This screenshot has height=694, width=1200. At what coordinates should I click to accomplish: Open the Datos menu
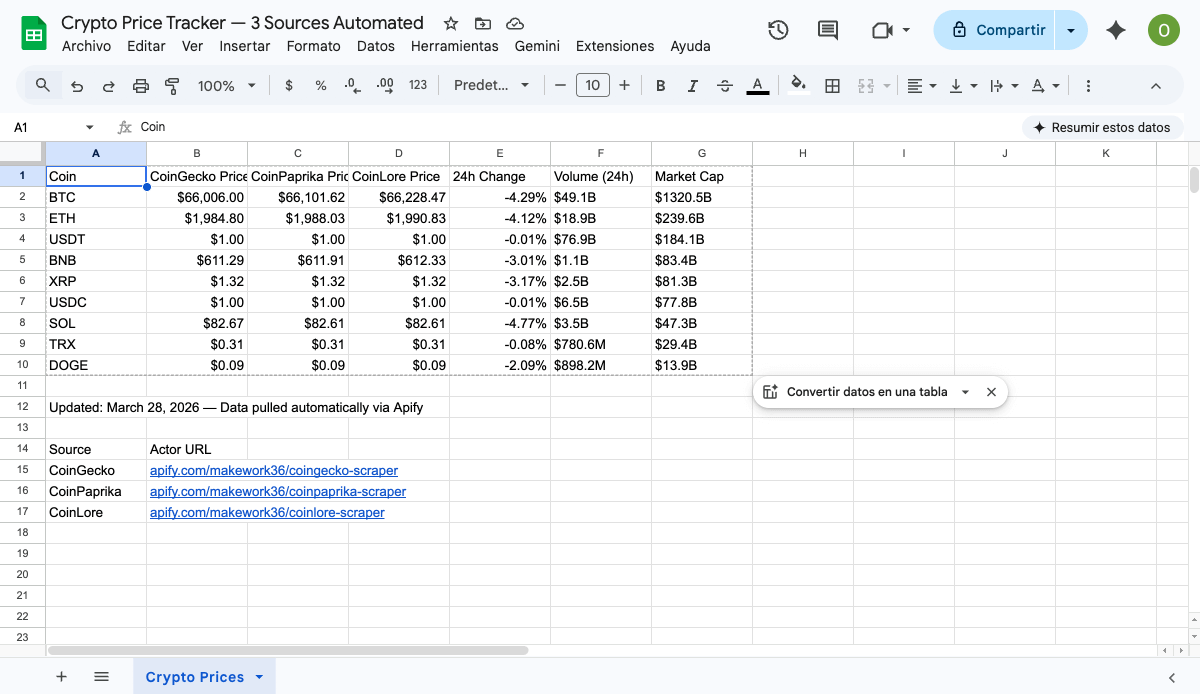pos(375,46)
